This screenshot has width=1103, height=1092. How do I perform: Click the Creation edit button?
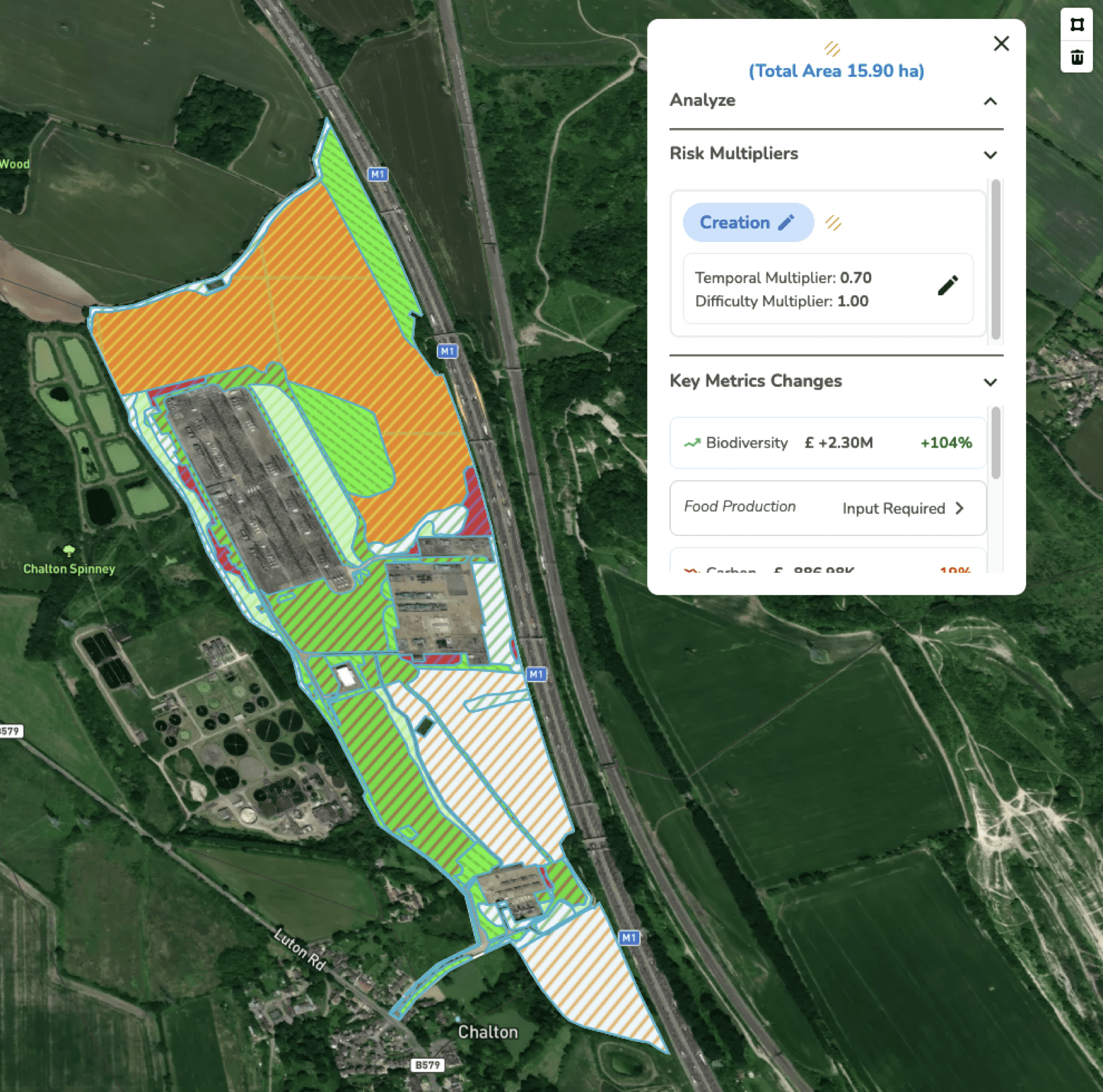point(748,222)
